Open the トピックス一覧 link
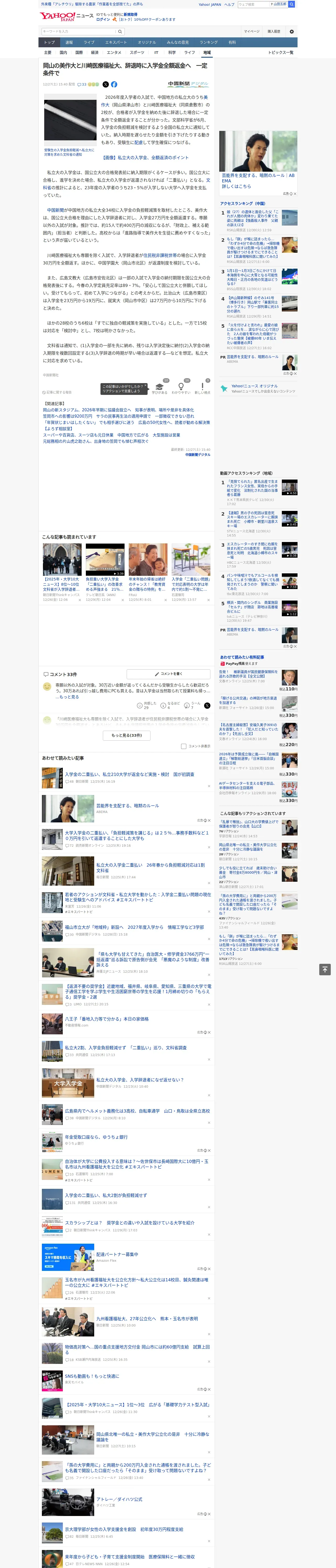 [281, 52]
